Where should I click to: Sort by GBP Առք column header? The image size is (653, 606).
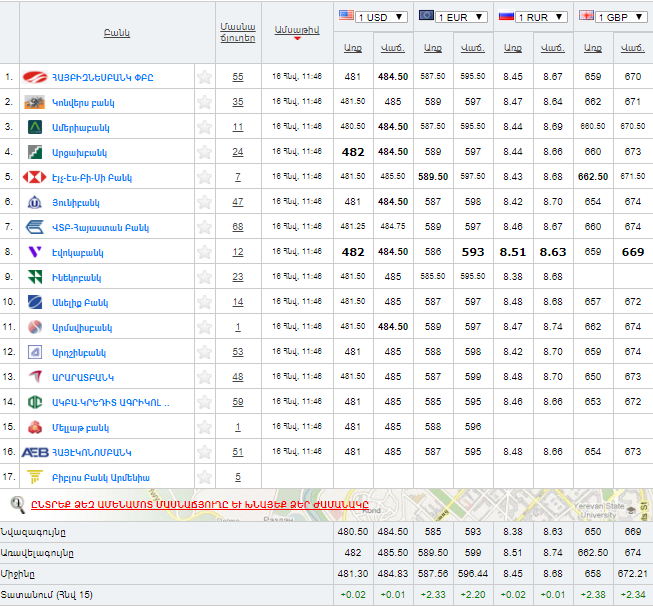tap(593, 48)
